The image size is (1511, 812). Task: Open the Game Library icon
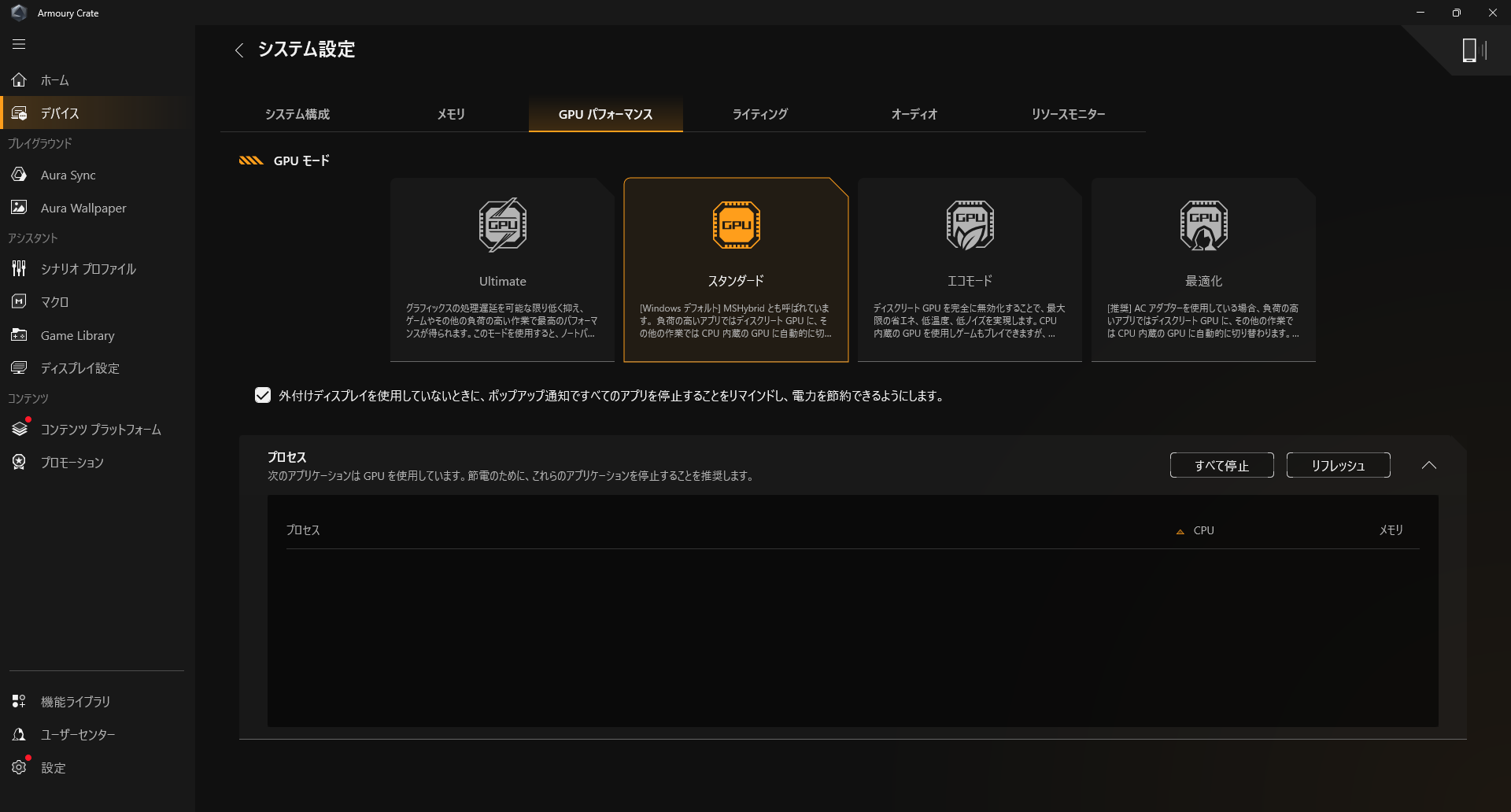tap(19, 335)
